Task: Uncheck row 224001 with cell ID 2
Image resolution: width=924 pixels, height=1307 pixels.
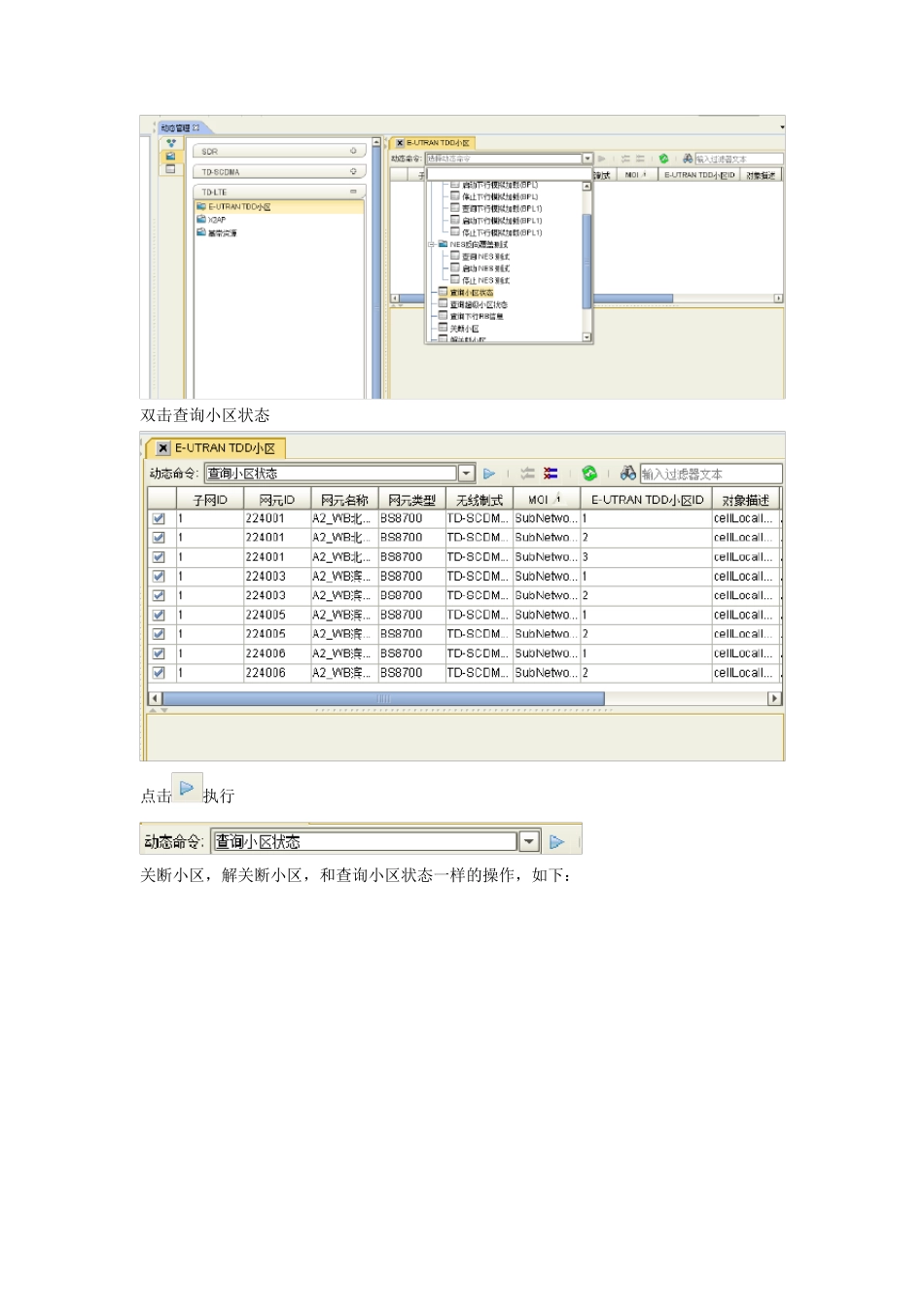Action: (x=159, y=538)
